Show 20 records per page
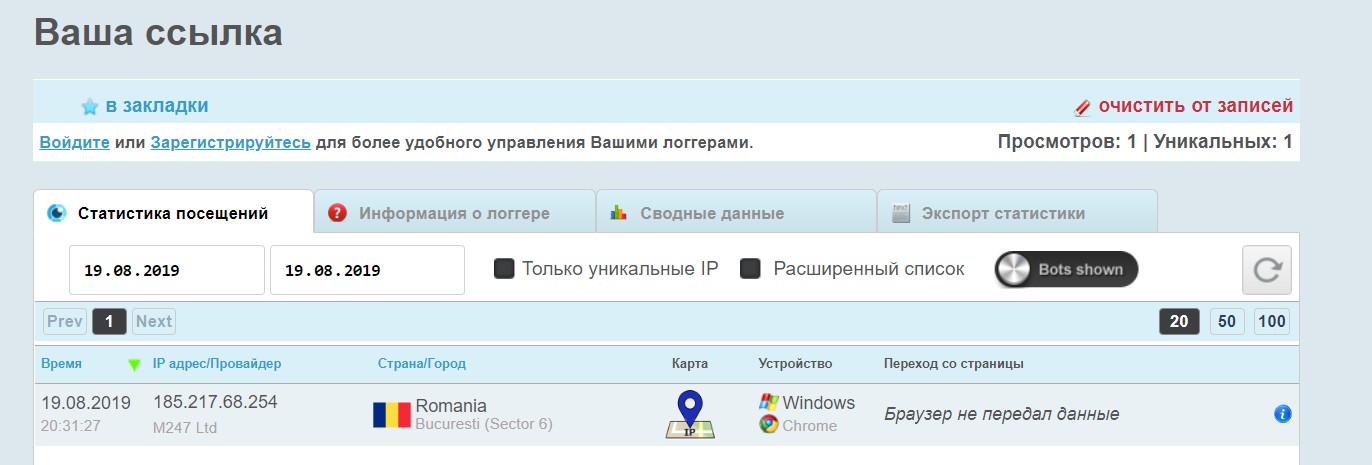Image resolution: width=1372 pixels, height=465 pixels. (x=1180, y=321)
